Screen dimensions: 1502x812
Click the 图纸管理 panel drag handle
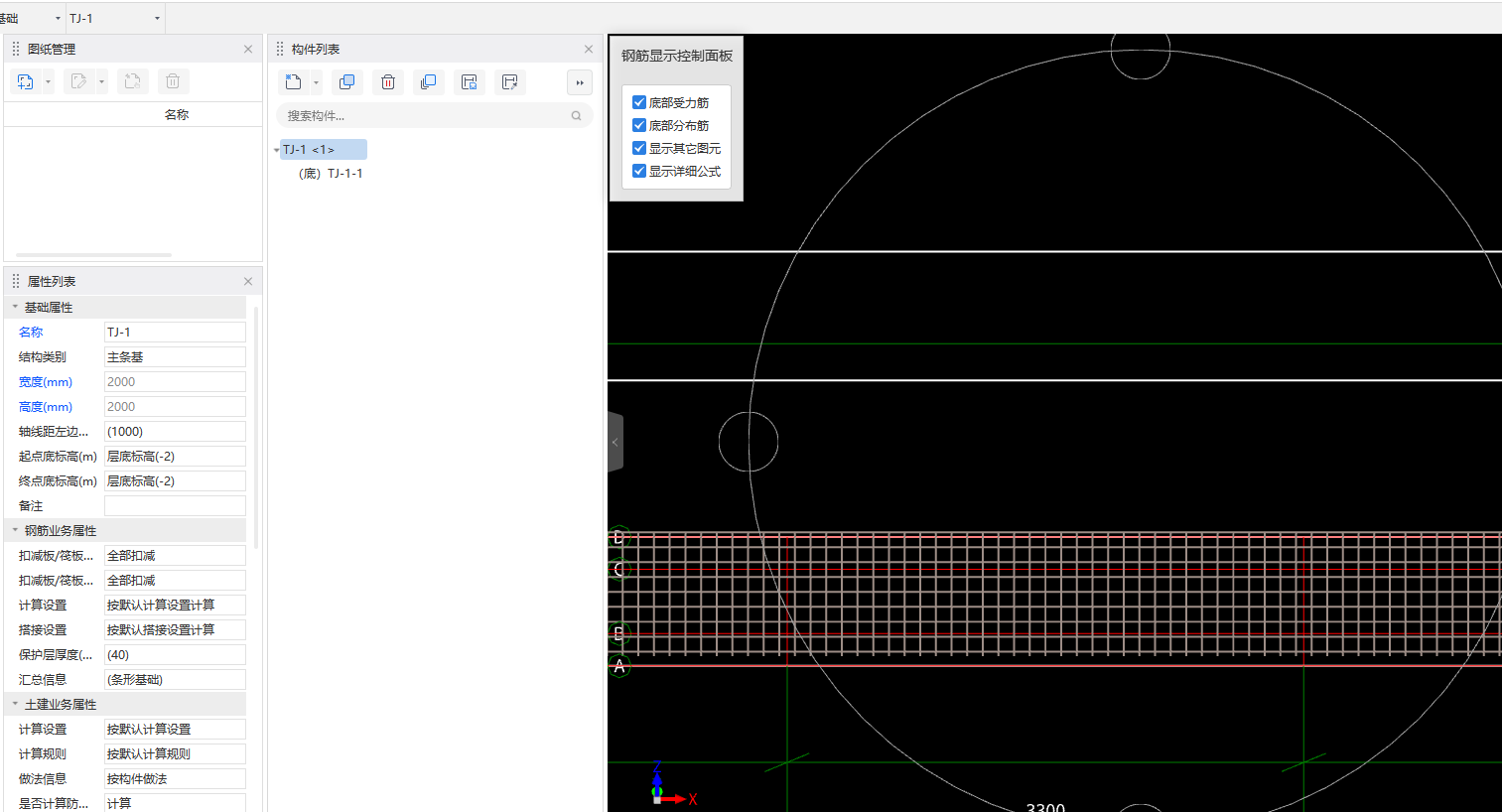16,49
